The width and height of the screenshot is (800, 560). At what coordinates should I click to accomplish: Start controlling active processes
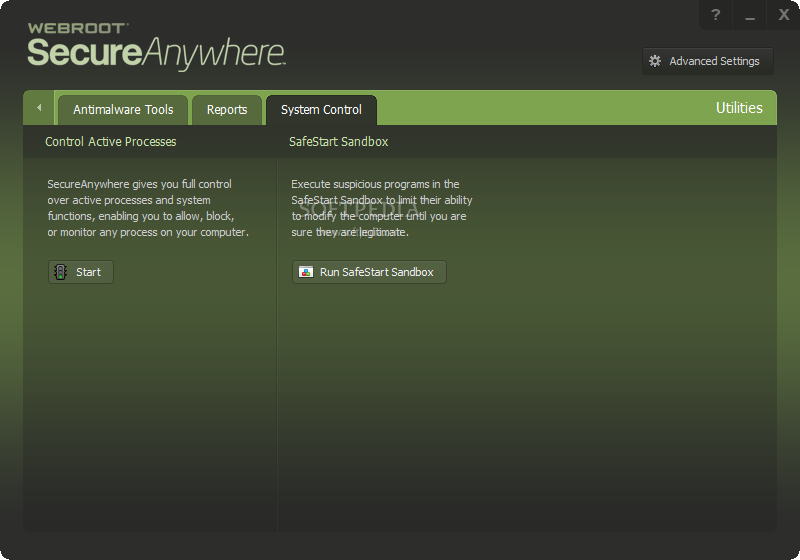81,272
